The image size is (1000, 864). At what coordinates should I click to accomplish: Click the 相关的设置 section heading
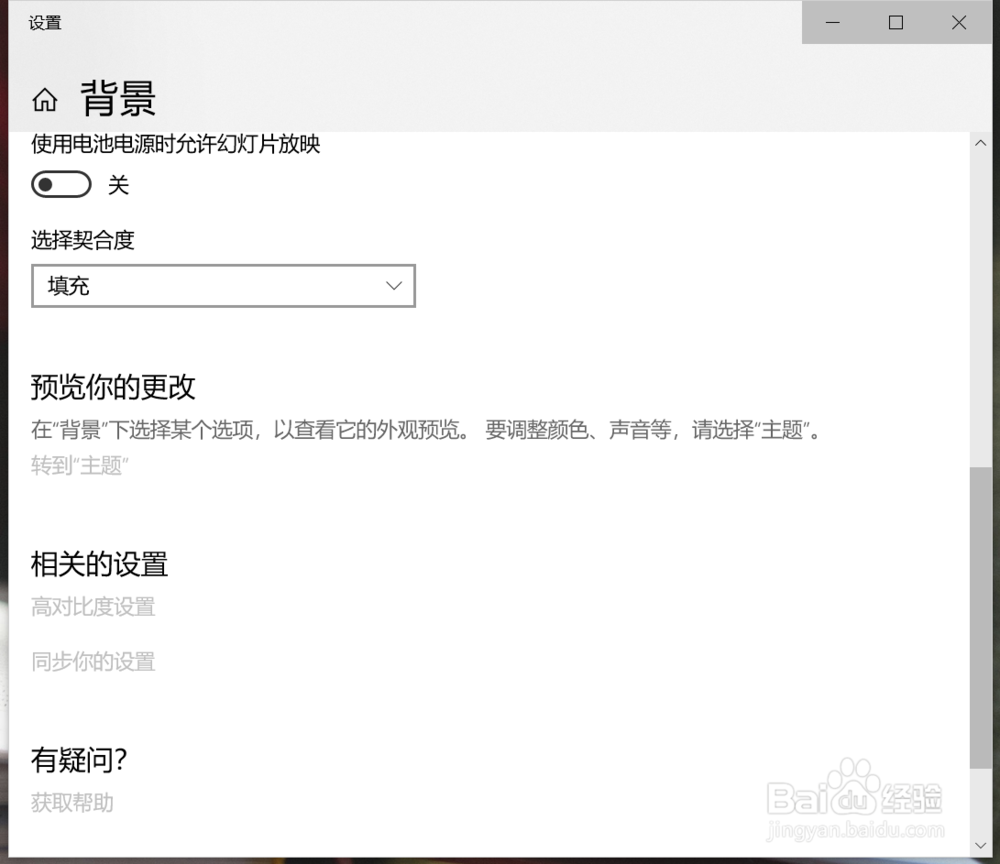99,565
